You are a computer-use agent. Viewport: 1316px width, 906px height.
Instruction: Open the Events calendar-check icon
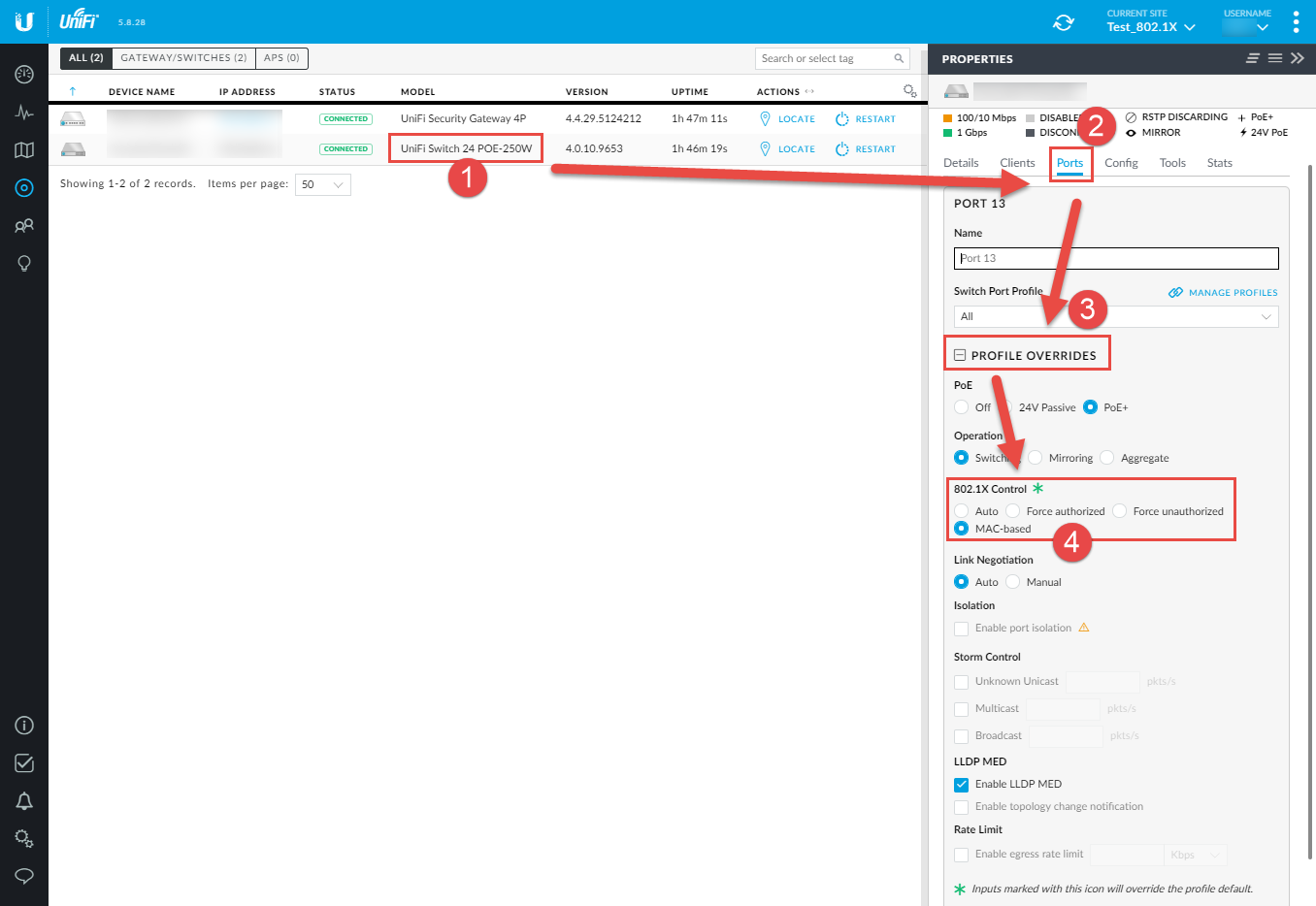24,763
